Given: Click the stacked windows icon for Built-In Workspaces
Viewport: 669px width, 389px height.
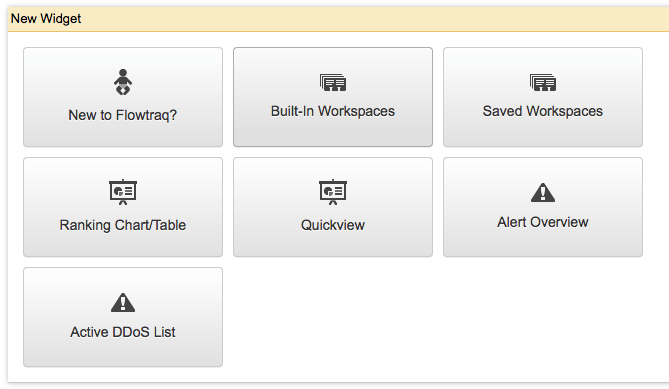Looking at the screenshot, I should [x=333, y=82].
